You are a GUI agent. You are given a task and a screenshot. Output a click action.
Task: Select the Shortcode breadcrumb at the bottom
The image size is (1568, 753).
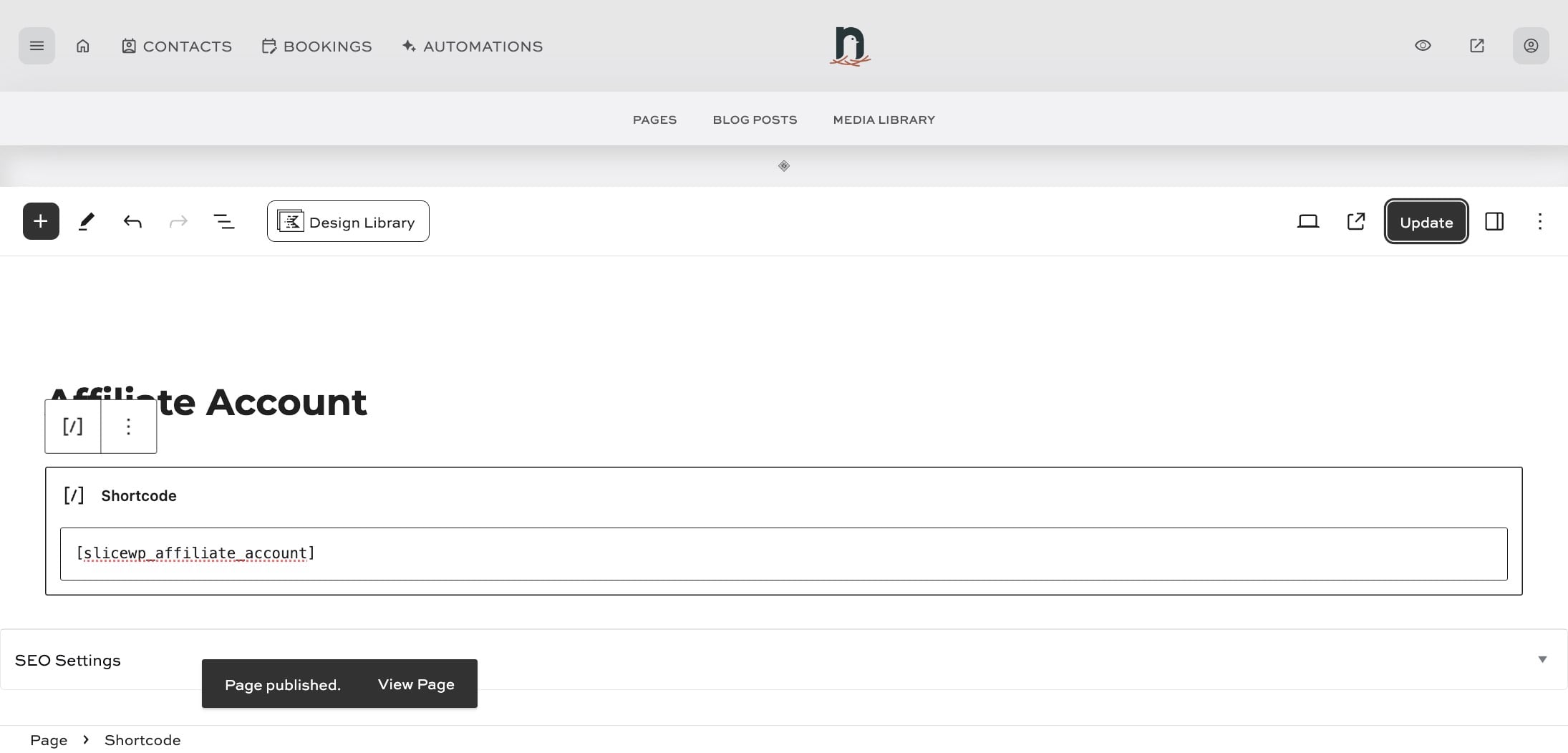click(142, 739)
